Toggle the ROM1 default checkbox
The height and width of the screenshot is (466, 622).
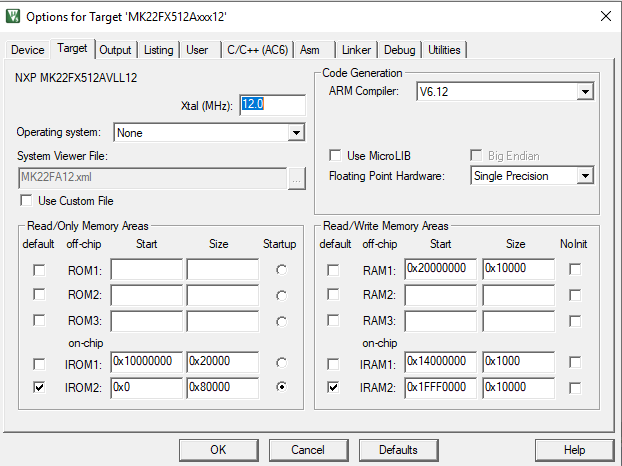(39, 270)
